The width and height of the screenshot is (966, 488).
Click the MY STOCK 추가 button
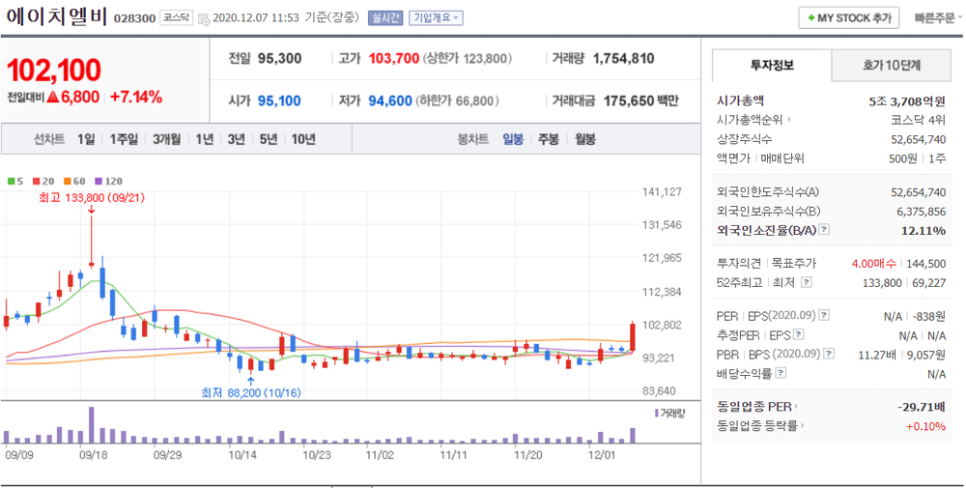(849, 18)
